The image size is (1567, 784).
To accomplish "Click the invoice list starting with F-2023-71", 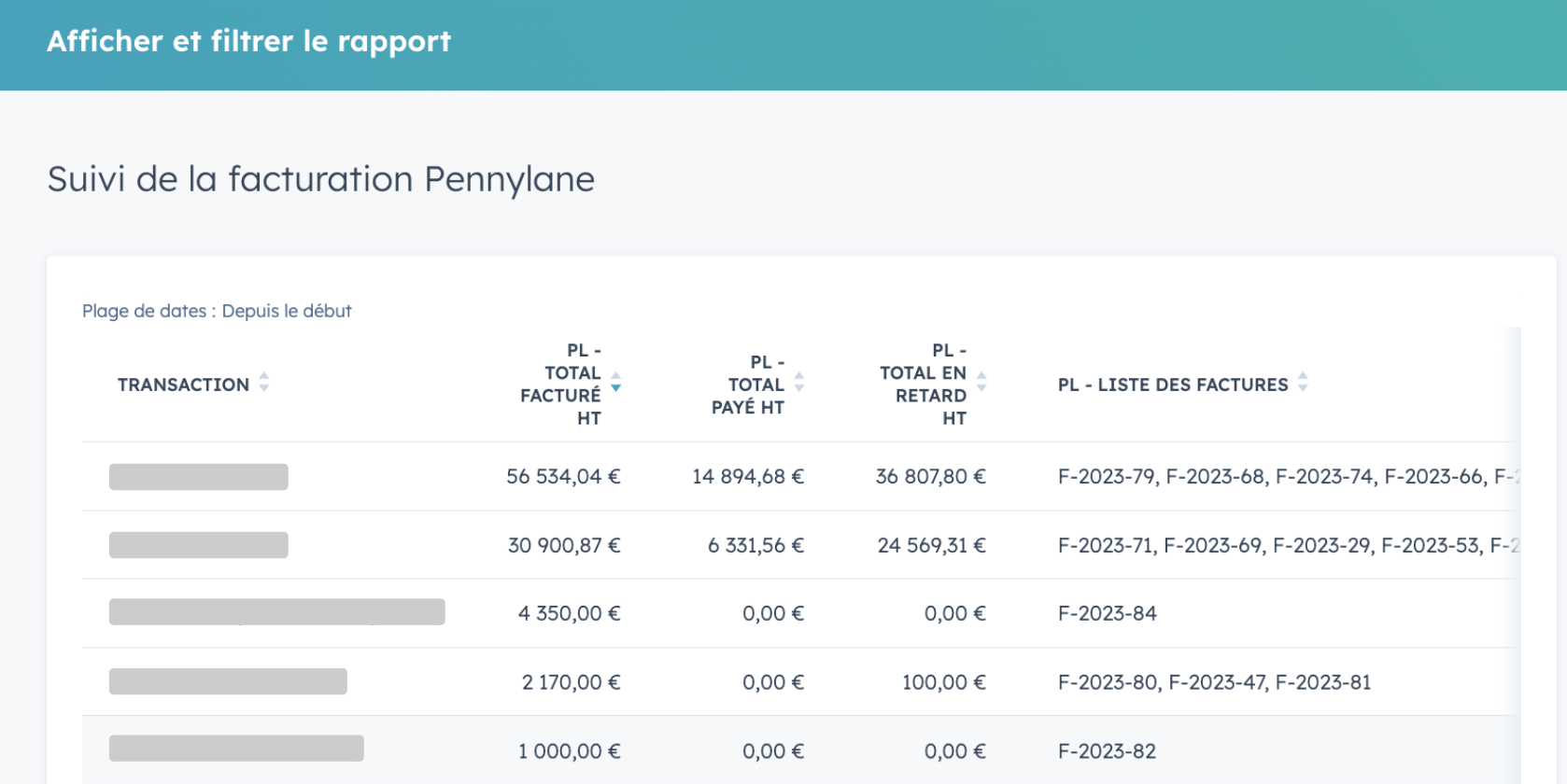I will [1289, 545].
